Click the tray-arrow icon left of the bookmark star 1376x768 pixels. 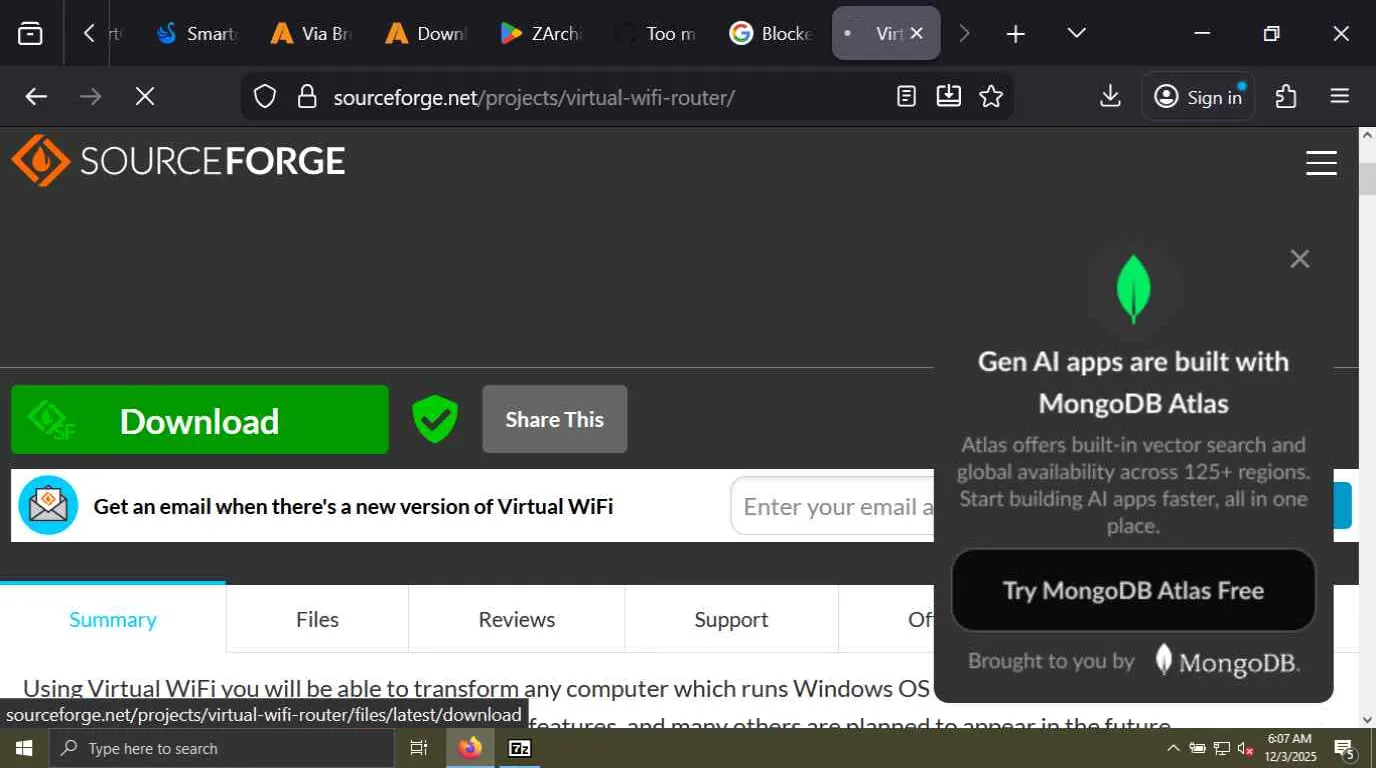tap(948, 97)
